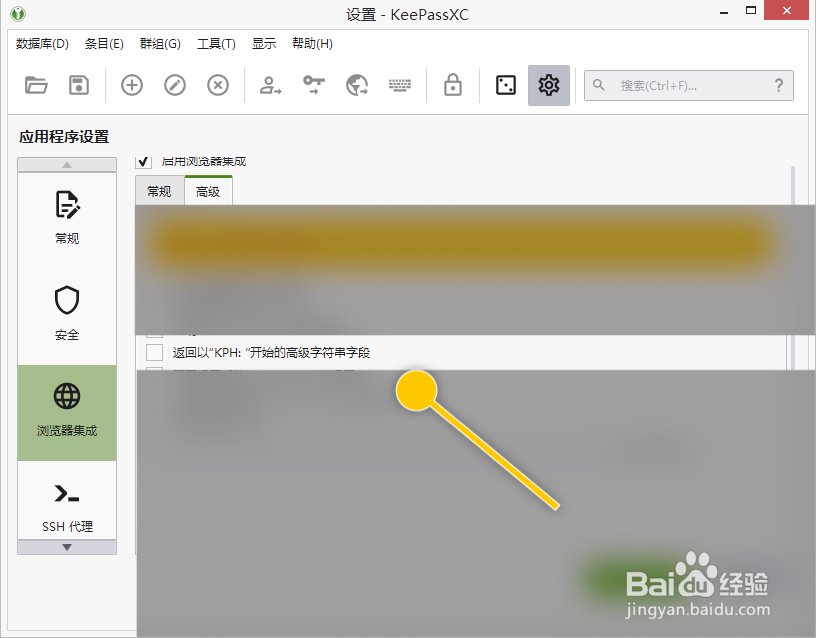Viewport: 816px width, 638px height.
Task: Disable the 启用浏览器集成 checkbox
Action: click(143, 161)
